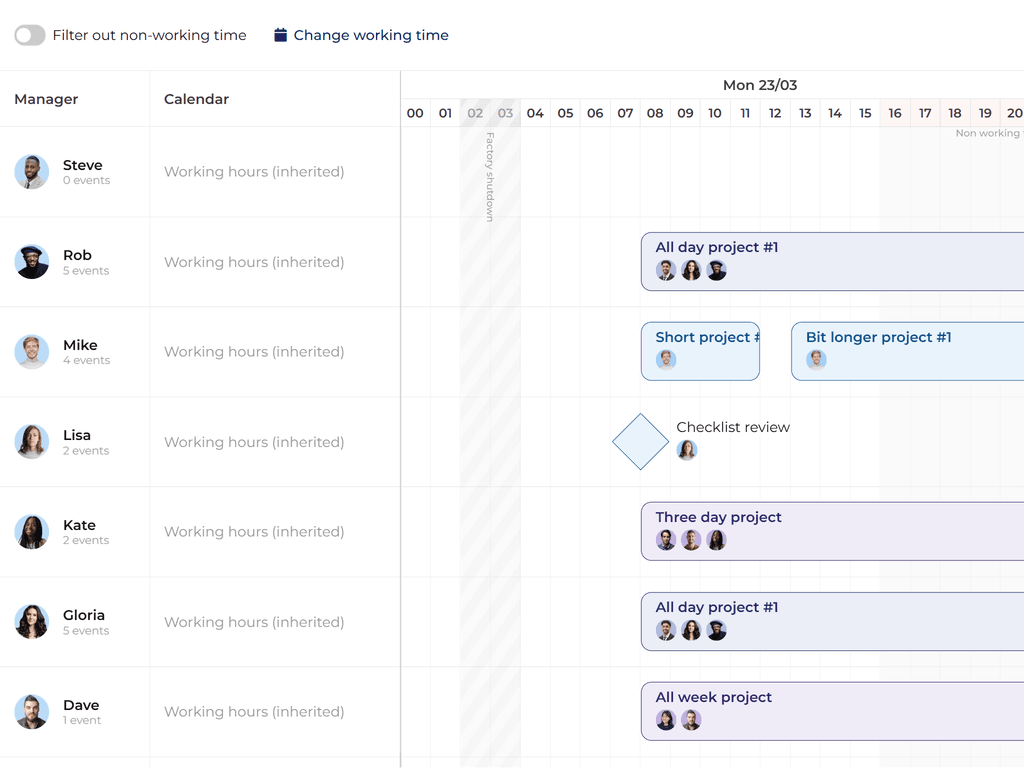Click the Calendar column header
Image resolution: width=1024 pixels, height=768 pixels.
[x=196, y=99]
